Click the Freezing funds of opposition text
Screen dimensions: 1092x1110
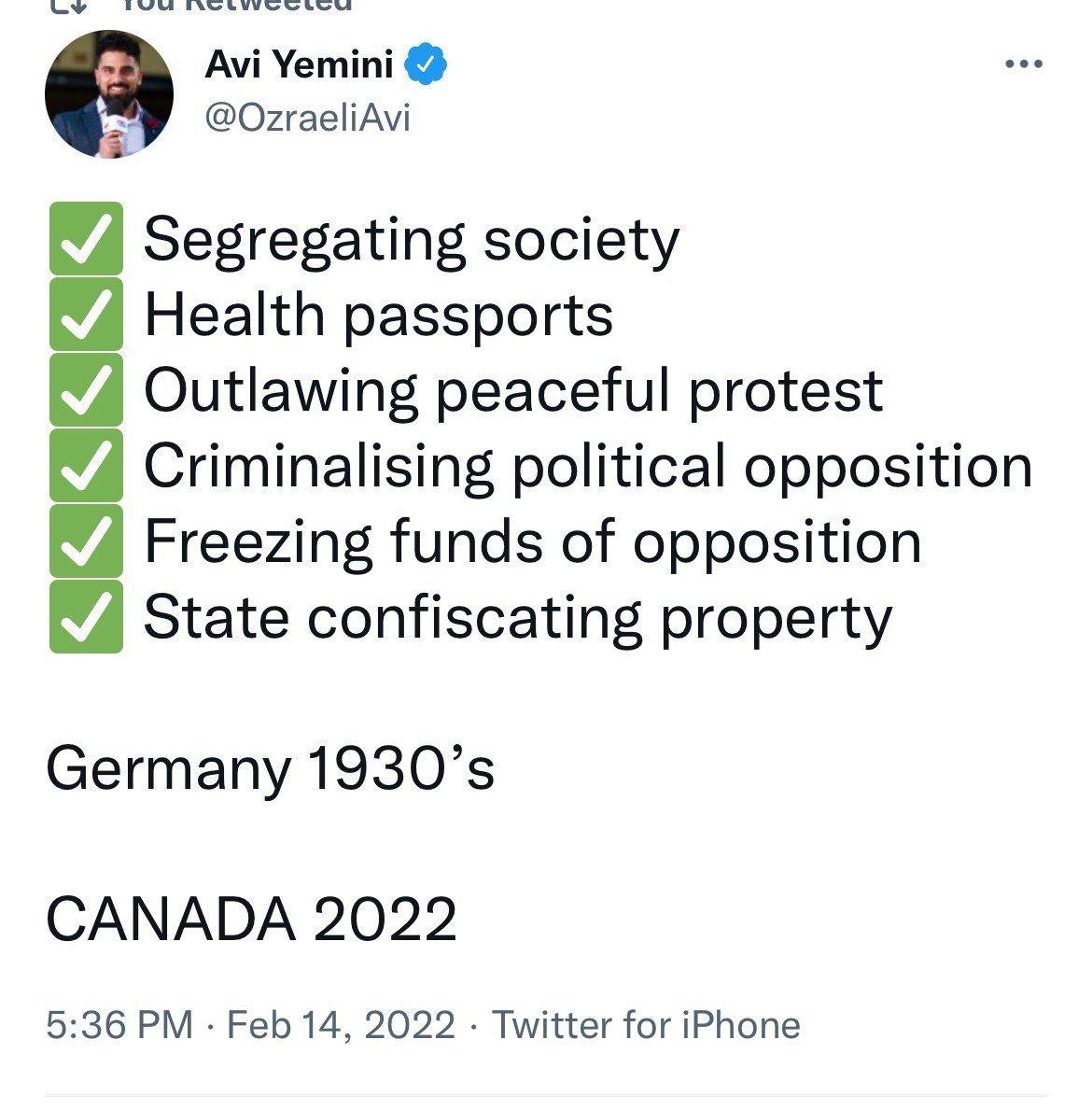532,541
